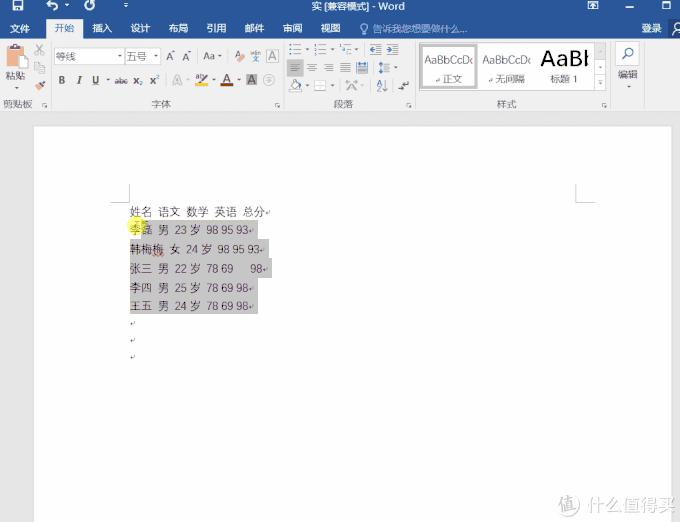
Task: Open line and paragraph spacing
Action: pos(384,68)
